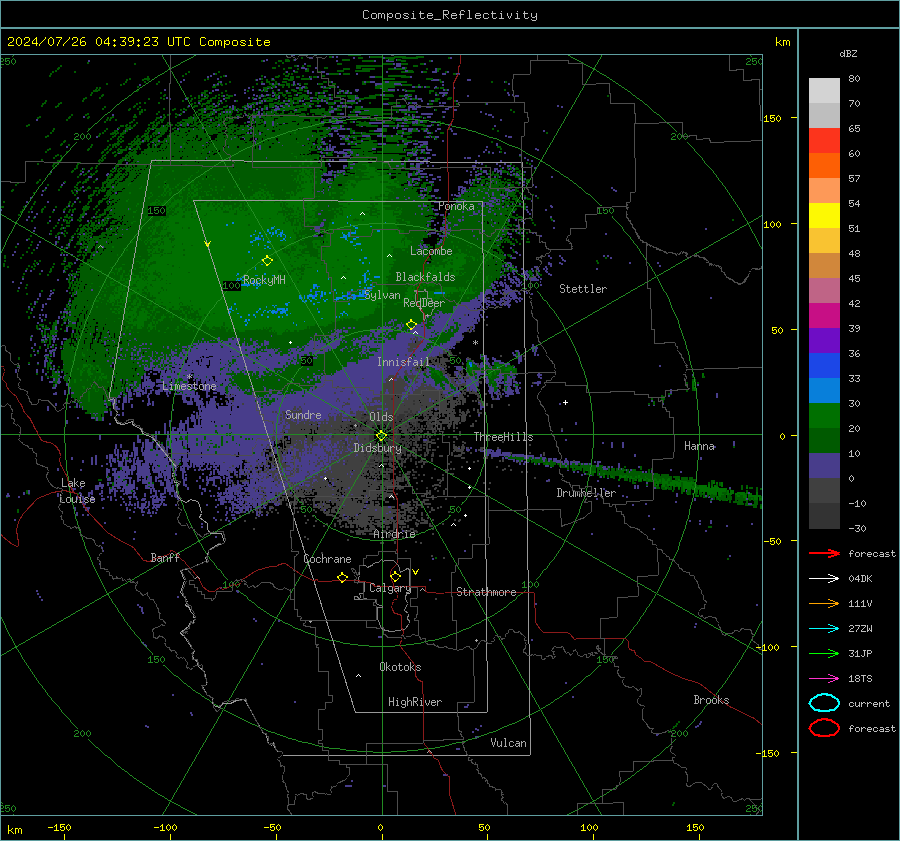
Task: Click the Strathmore town label
Action: [486, 592]
